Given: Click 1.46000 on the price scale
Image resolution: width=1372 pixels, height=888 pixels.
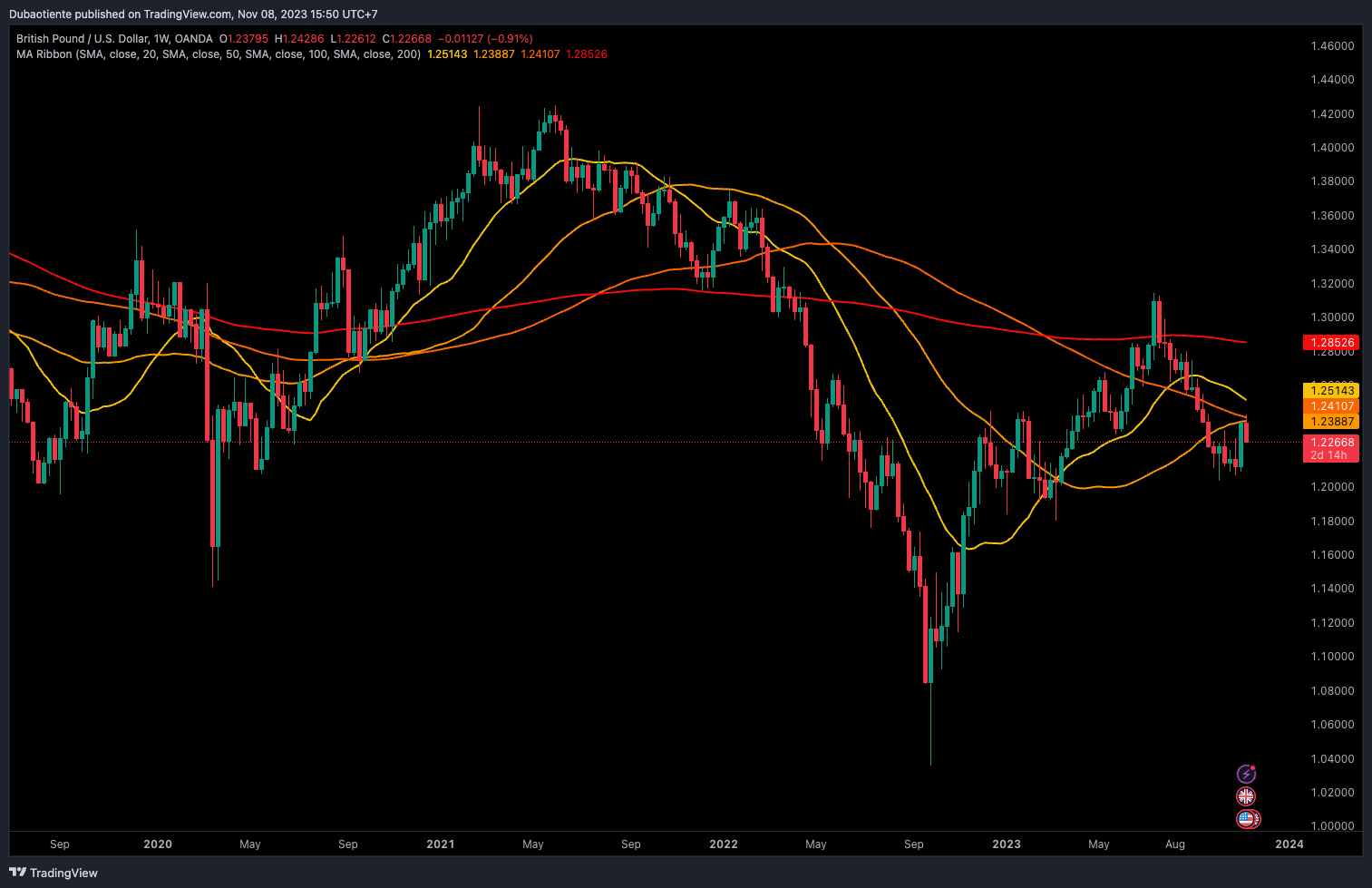Looking at the screenshot, I should coord(1332,46).
